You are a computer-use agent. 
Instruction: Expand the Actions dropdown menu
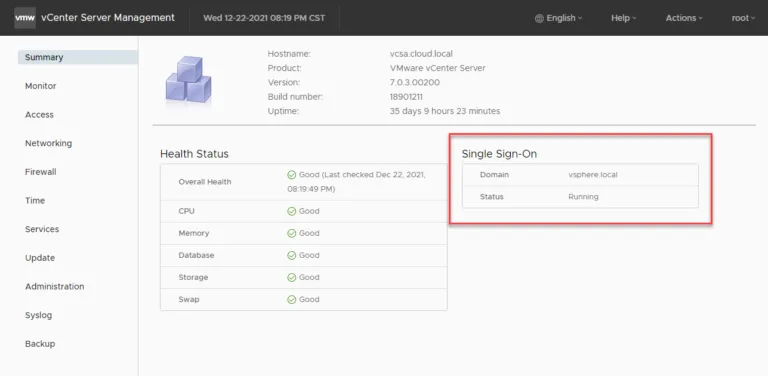[684, 18]
